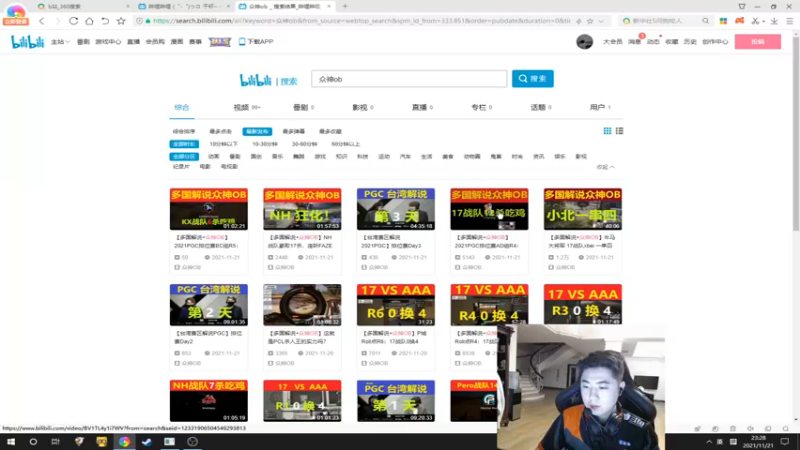Open the scissors screenshot tool icon
This screenshot has height=450, width=800.
pyautogui.click(x=755, y=21)
